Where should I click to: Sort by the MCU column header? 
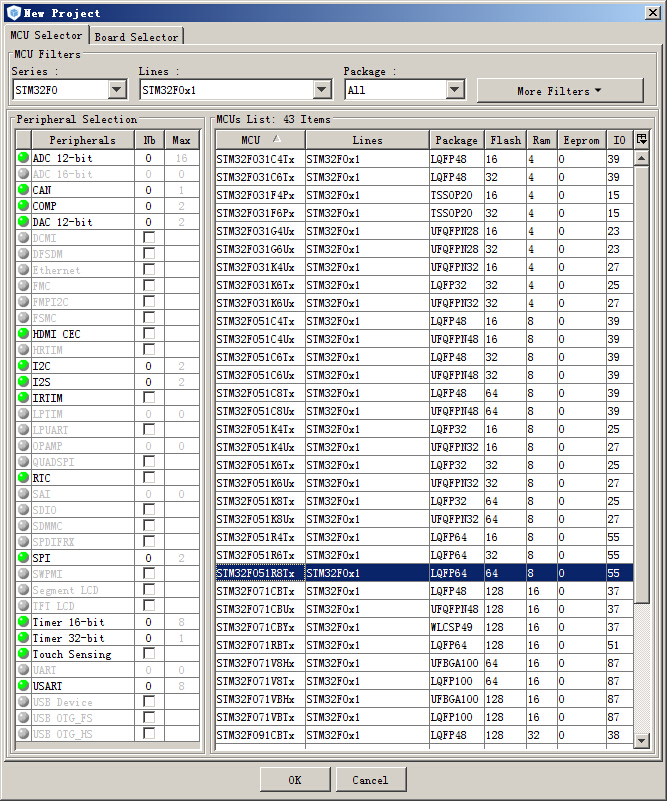pyautogui.click(x=260, y=139)
